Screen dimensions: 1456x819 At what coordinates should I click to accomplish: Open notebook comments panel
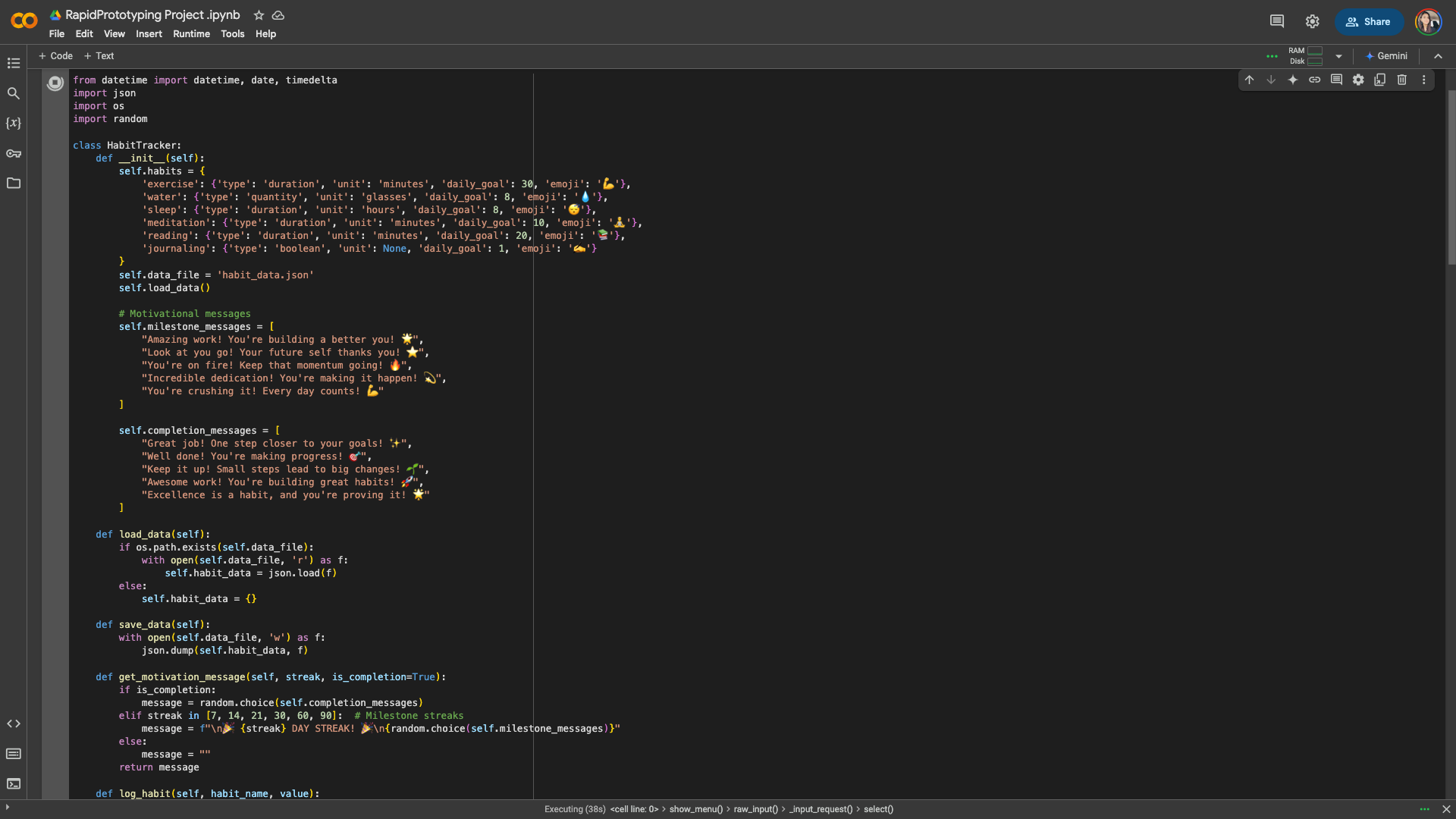click(1277, 21)
